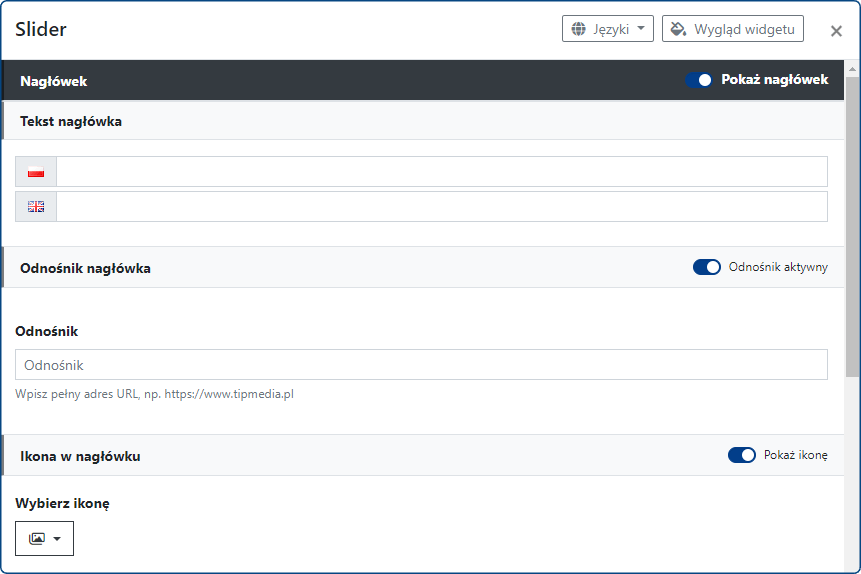Click the UK flag icon
Viewport: 861px width, 574px height.
[36, 207]
